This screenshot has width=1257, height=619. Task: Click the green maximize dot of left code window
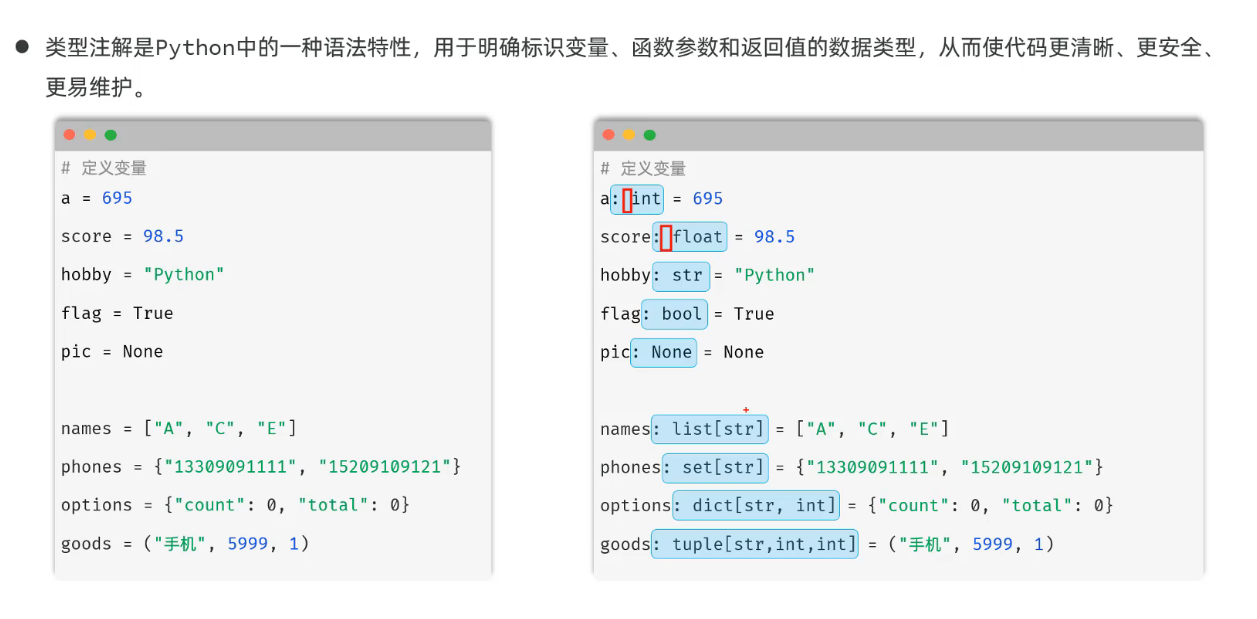(x=111, y=135)
